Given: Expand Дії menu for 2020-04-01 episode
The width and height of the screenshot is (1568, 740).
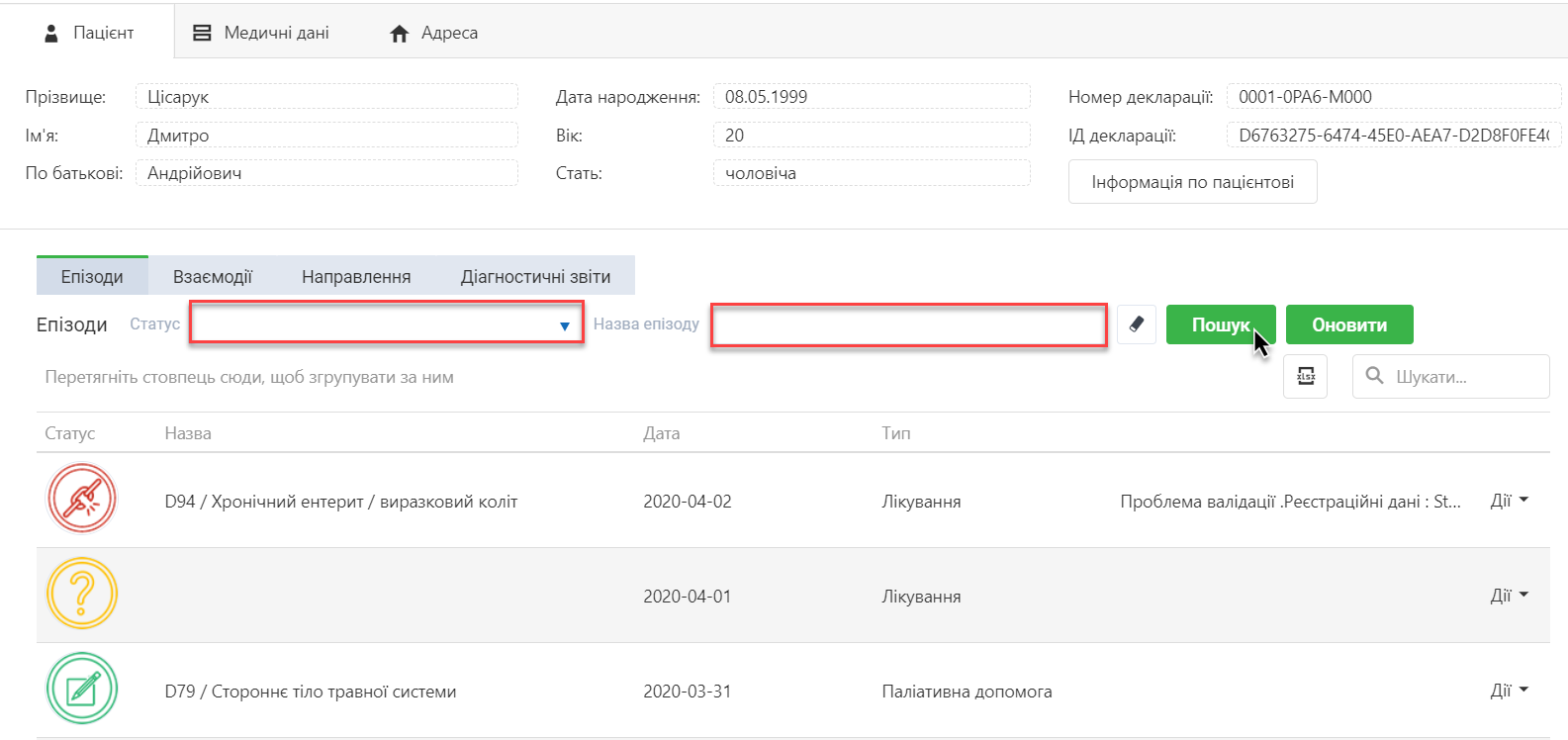Looking at the screenshot, I should click(1509, 596).
